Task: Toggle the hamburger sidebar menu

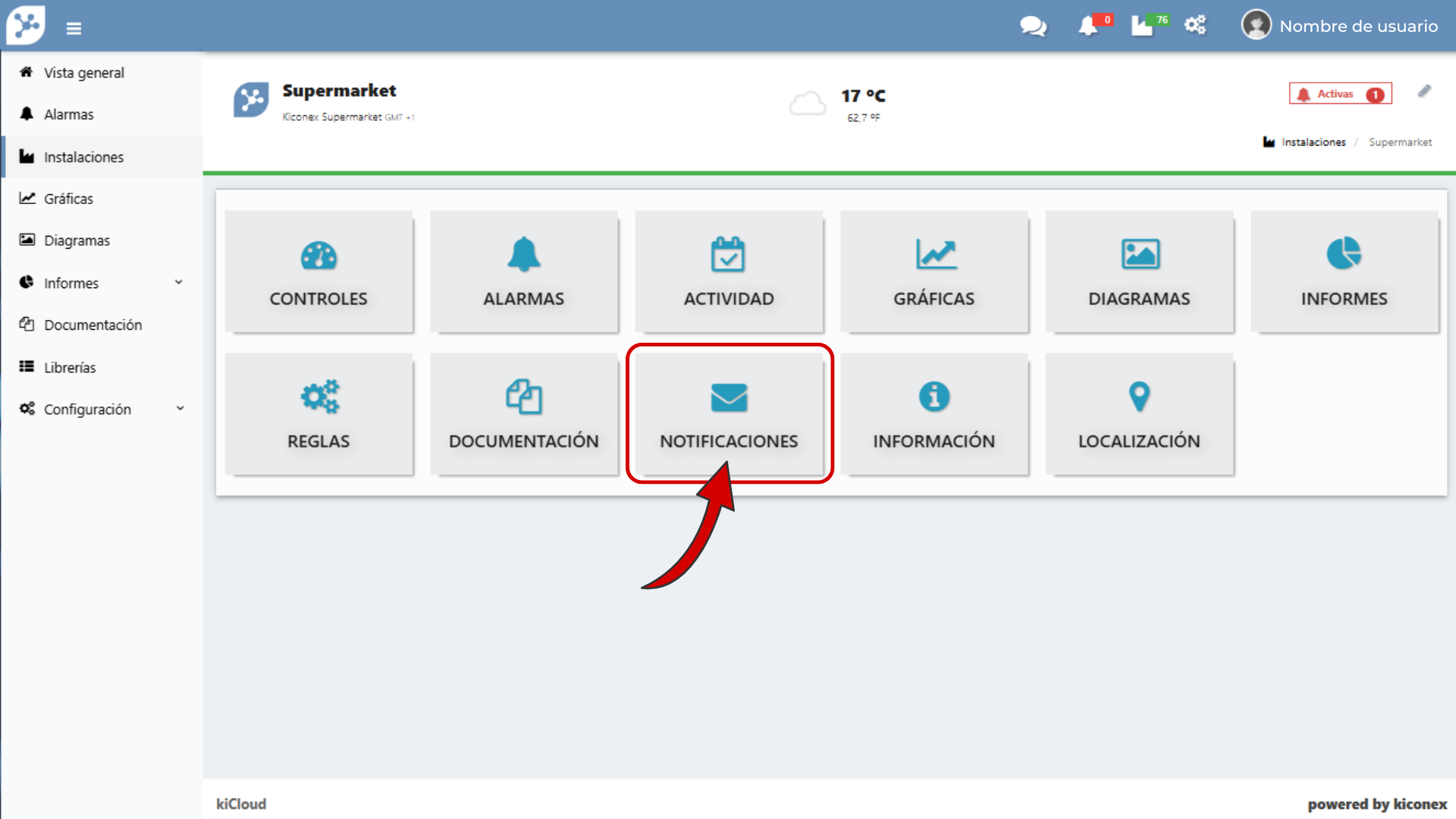Action: (74, 29)
